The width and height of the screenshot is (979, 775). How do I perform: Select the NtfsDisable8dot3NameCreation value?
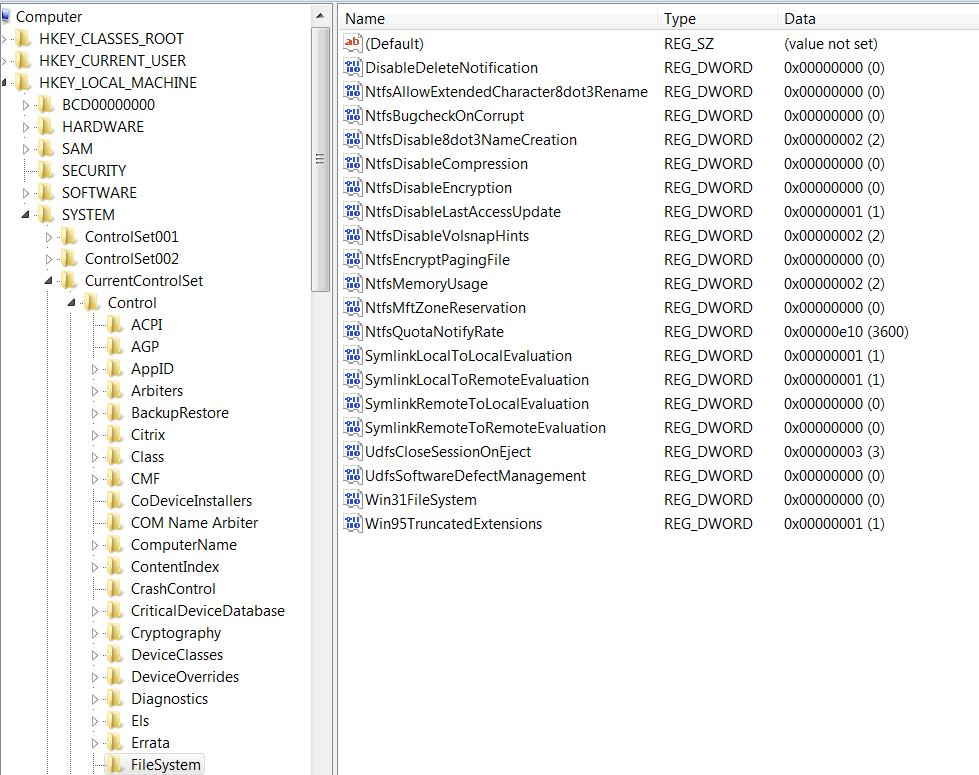[470, 140]
